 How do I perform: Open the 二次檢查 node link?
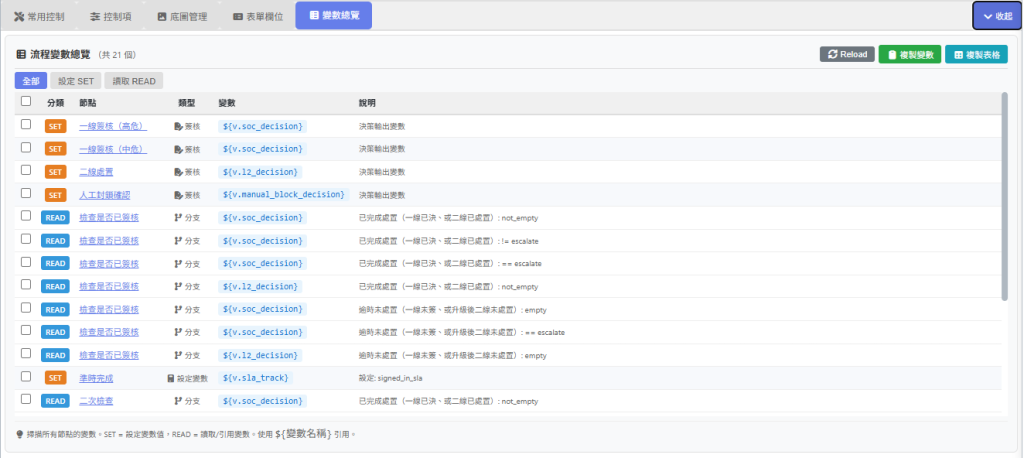(96, 401)
